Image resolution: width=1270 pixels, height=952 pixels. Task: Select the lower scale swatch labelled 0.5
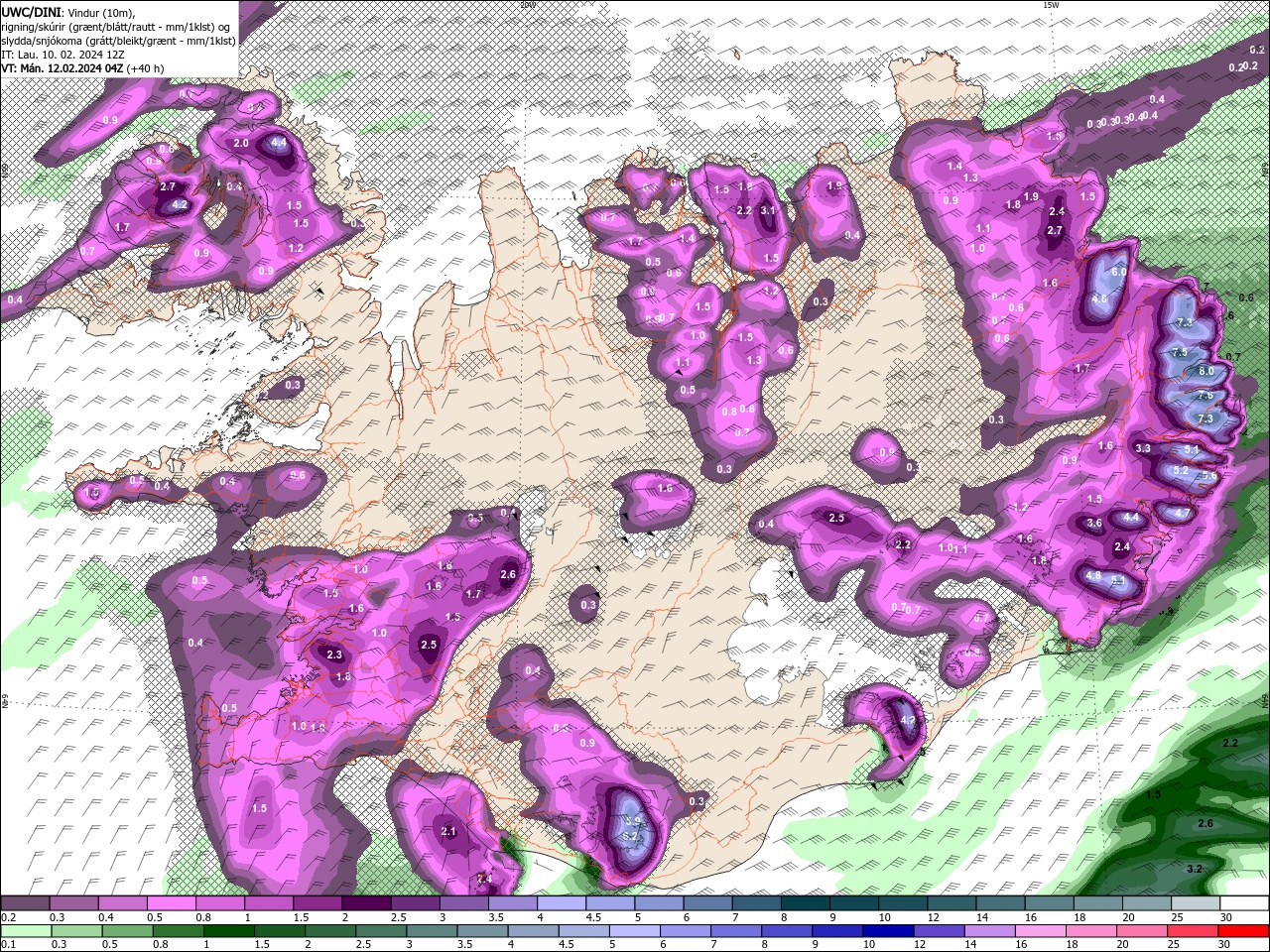127,930
